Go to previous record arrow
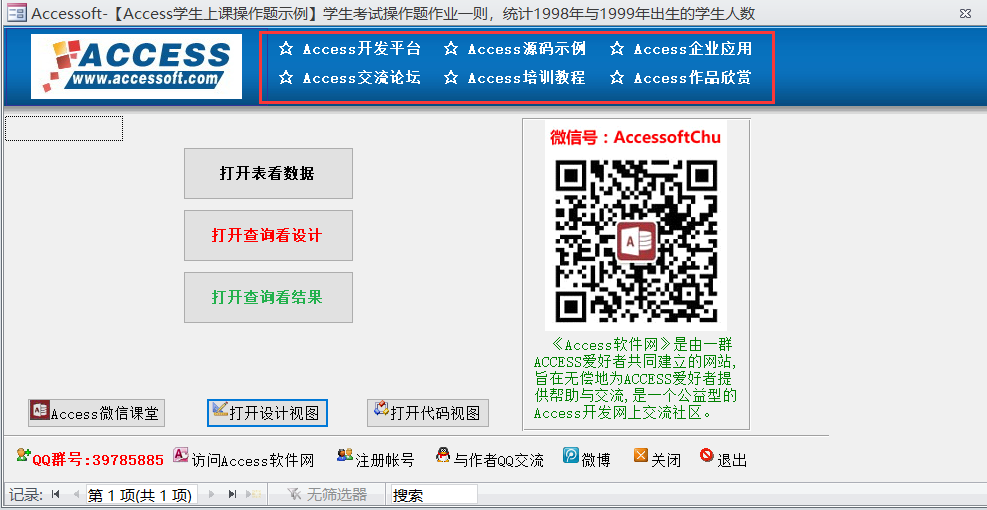The width and height of the screenshot is (987, 510). [76, 495]
